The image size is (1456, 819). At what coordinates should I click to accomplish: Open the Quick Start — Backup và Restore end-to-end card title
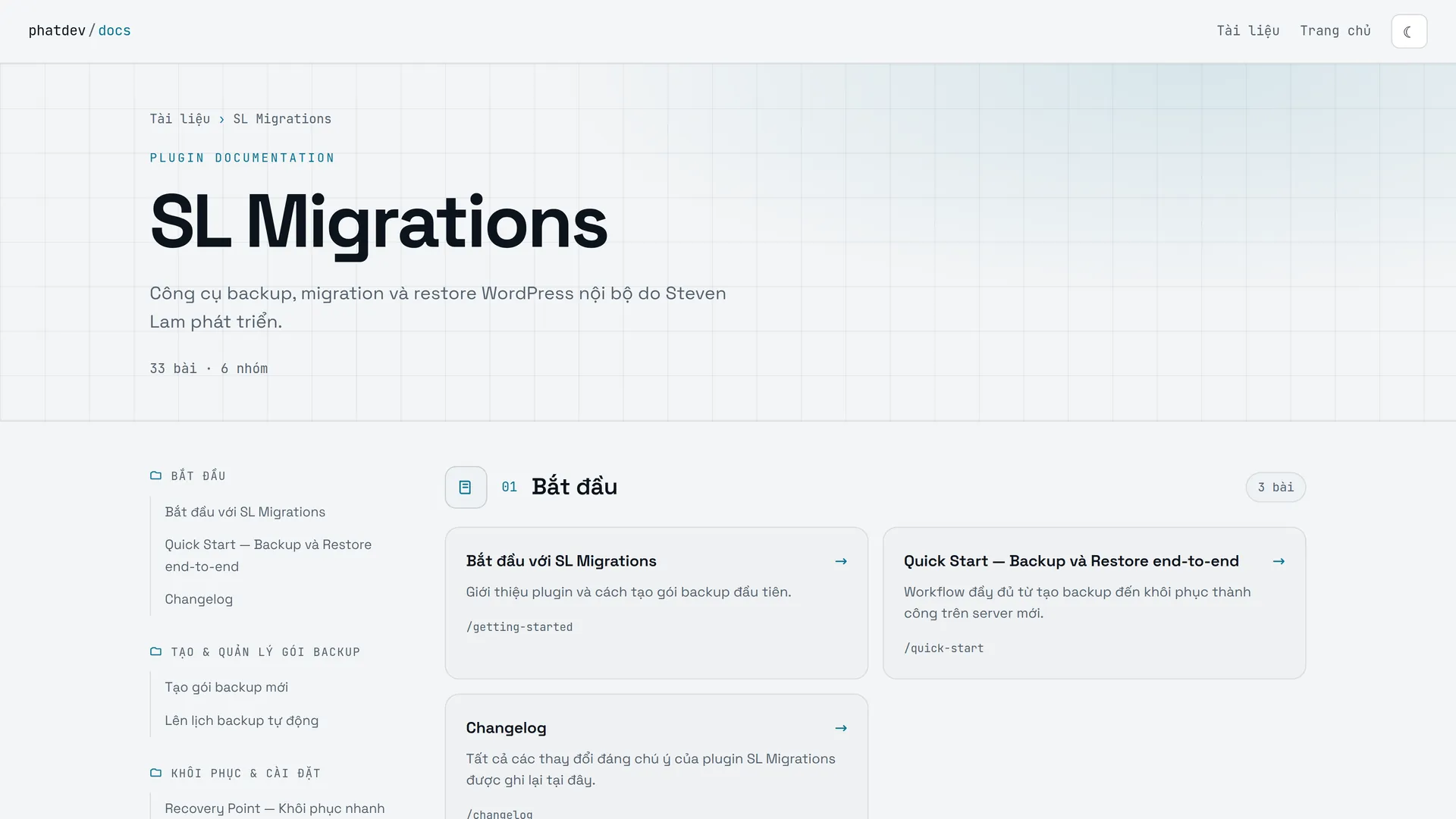(1071, 561)
